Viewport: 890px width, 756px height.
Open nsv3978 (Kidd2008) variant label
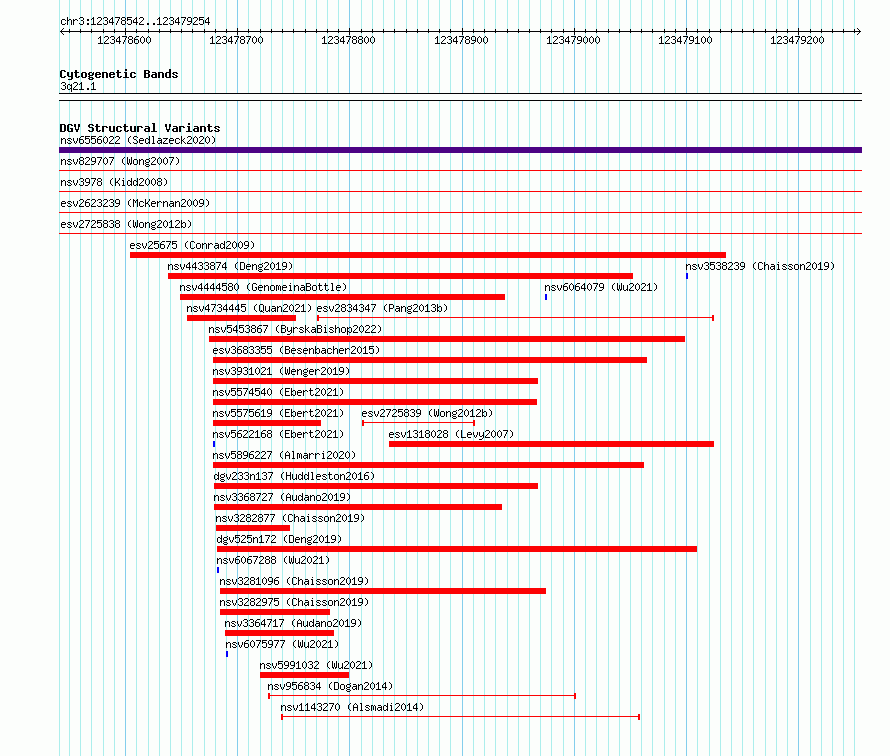pos(114,182)
